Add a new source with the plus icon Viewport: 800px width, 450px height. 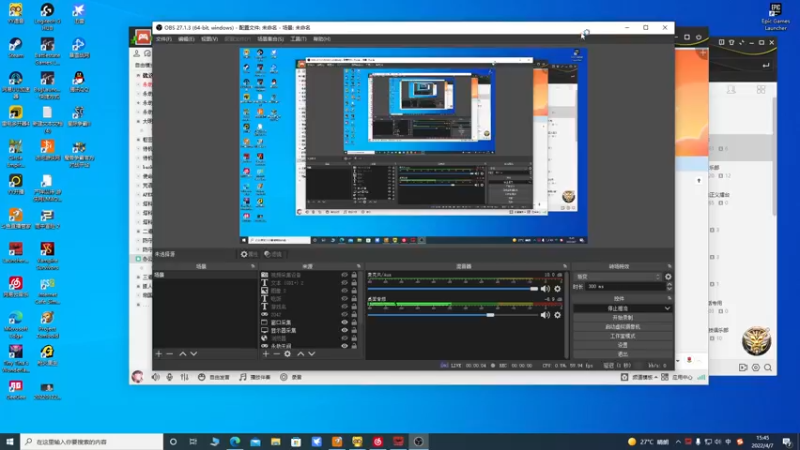tap(265, 354)
